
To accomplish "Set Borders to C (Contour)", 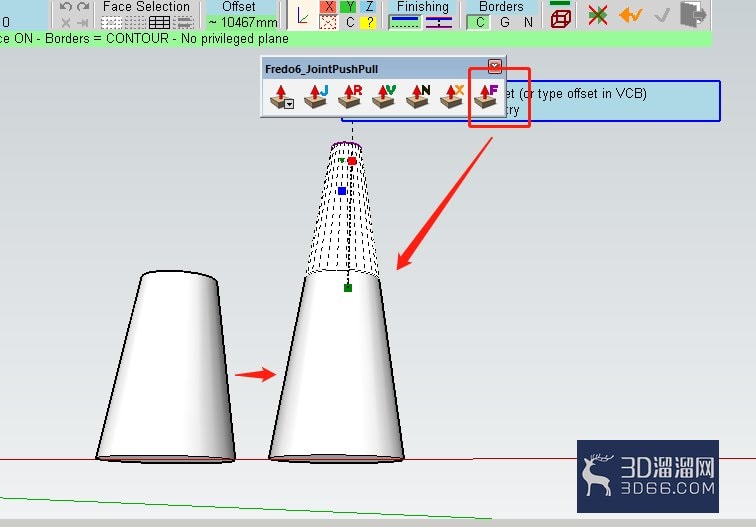I will pos(480,22).
